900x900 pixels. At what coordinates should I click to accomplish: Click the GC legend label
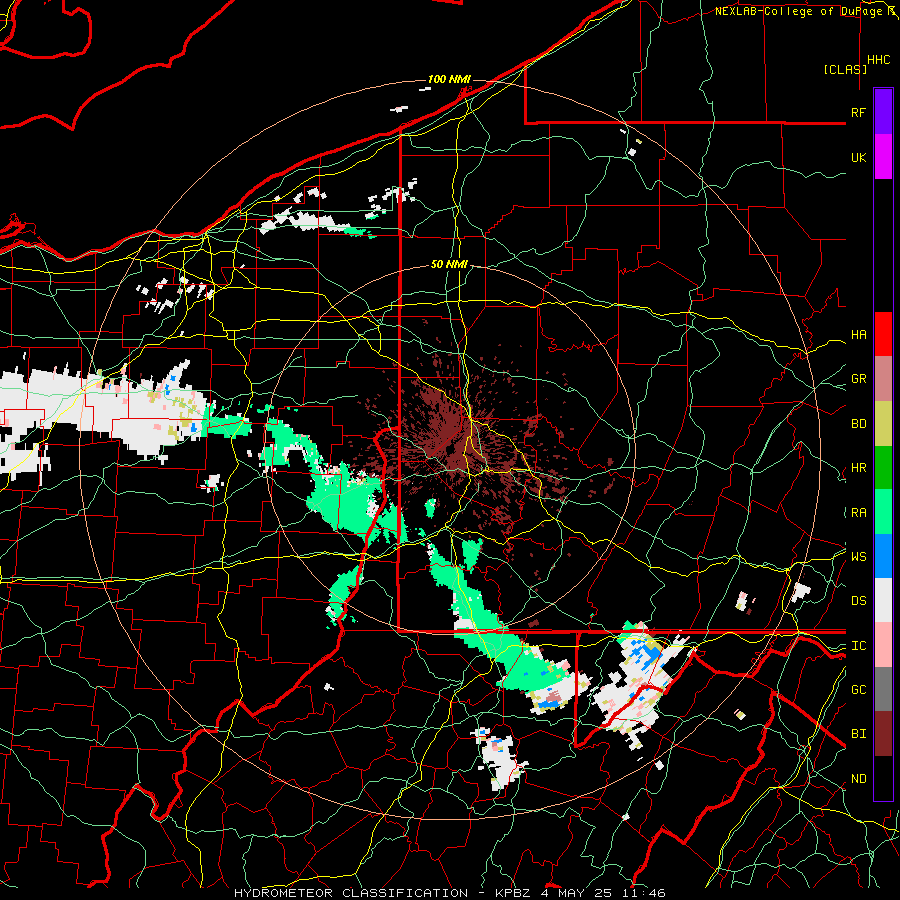(858, 690)
